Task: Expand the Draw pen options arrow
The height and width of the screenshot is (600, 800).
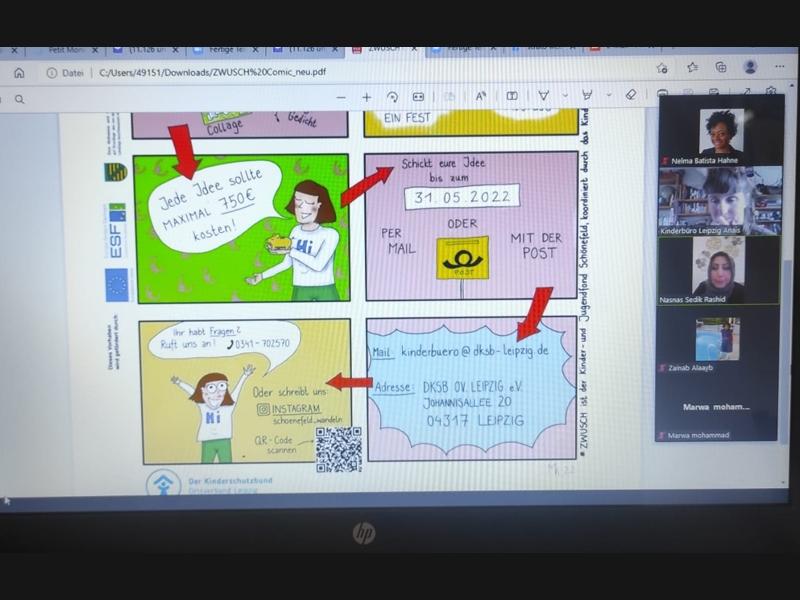Action: pos(563,96)
